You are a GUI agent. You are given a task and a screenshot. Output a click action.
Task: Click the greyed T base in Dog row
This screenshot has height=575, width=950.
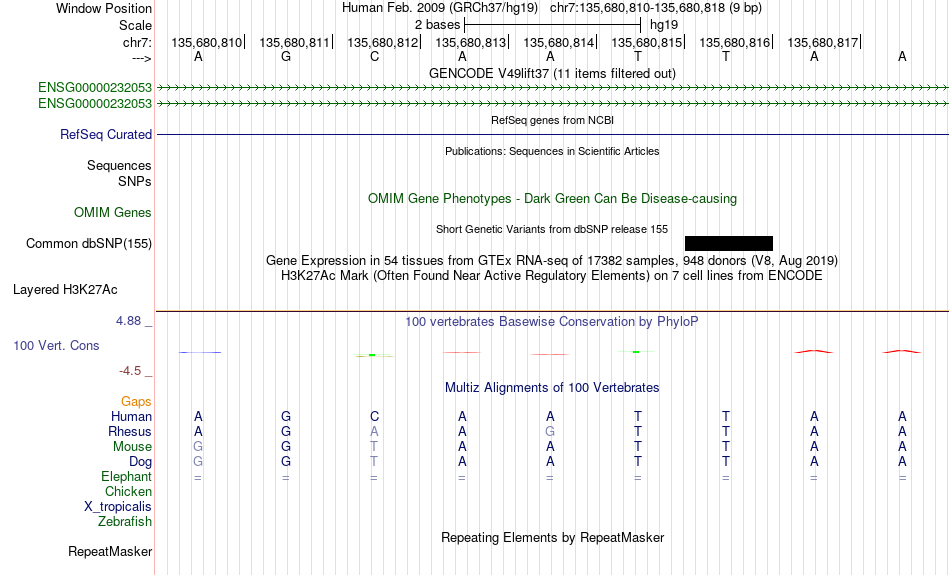[374, 462]
